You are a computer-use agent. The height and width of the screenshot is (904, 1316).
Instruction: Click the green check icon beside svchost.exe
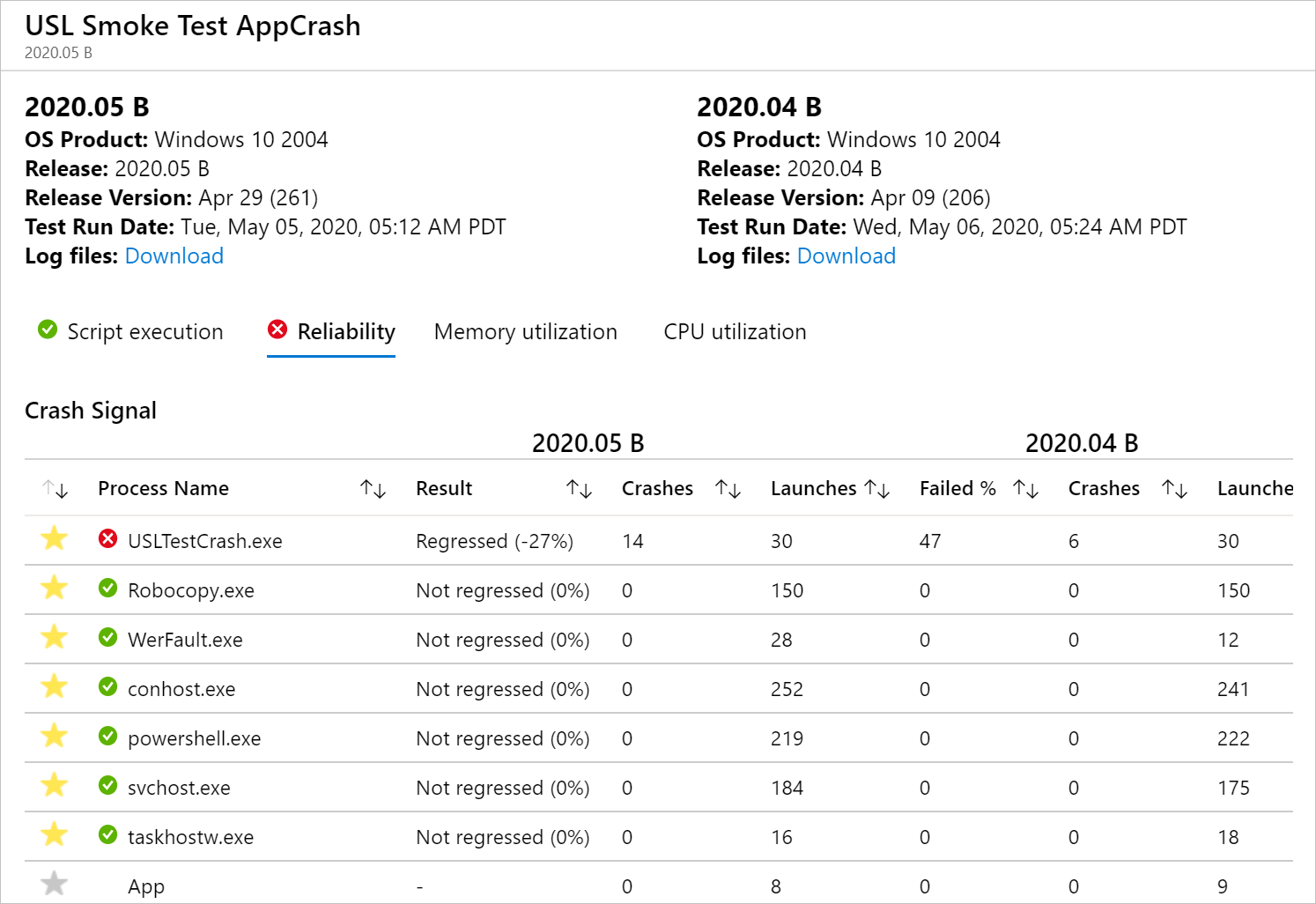click(x=107, y=787)
